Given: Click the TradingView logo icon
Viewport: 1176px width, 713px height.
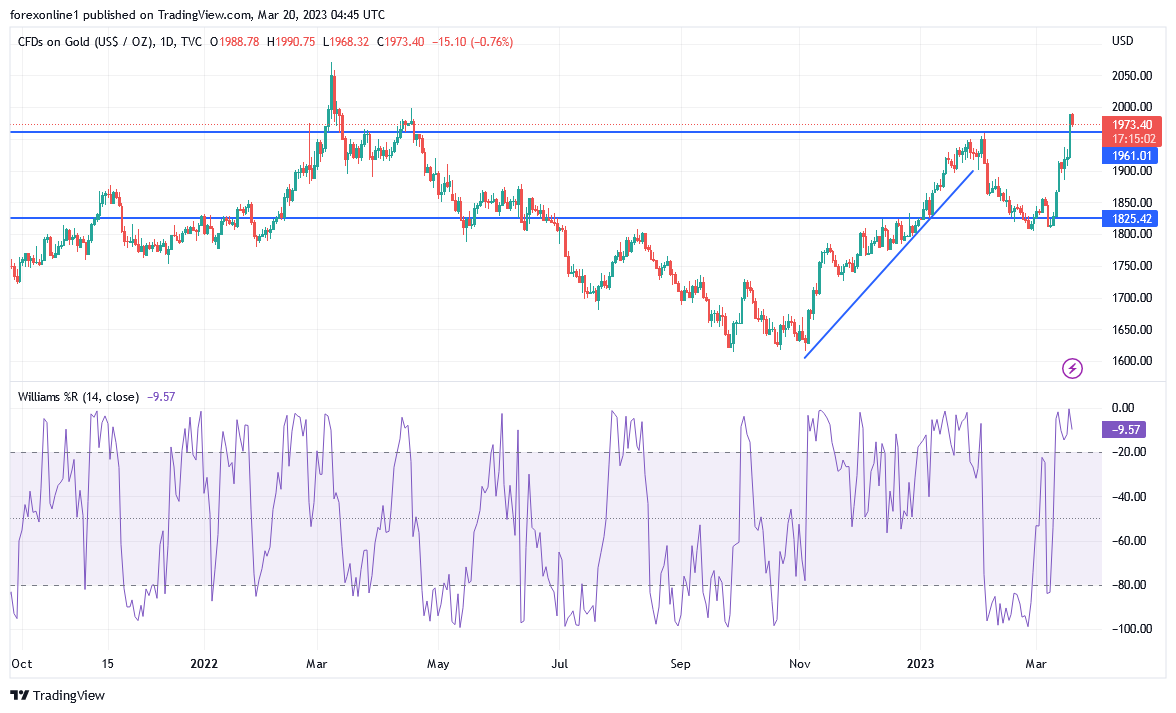Looking at the screenshot, I should (20, 695).
